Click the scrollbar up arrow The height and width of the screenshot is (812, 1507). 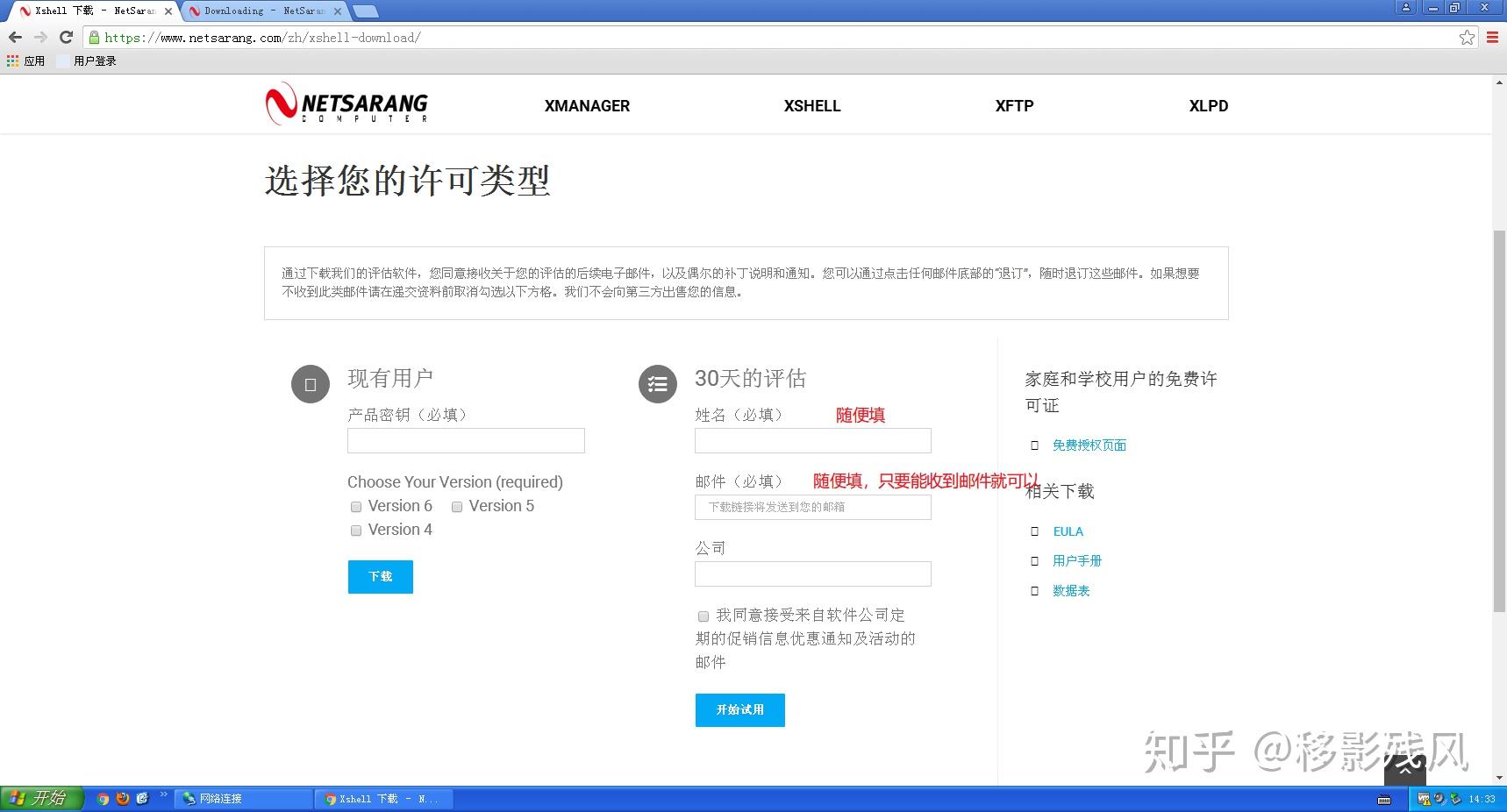pyautogui.click(x=1499, y=82)
